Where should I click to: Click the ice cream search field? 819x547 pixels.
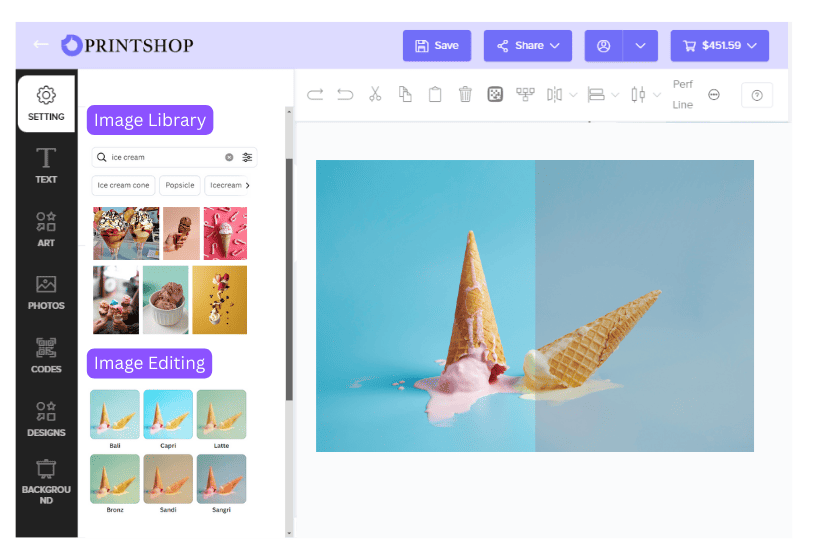click(x=174, y=157)
